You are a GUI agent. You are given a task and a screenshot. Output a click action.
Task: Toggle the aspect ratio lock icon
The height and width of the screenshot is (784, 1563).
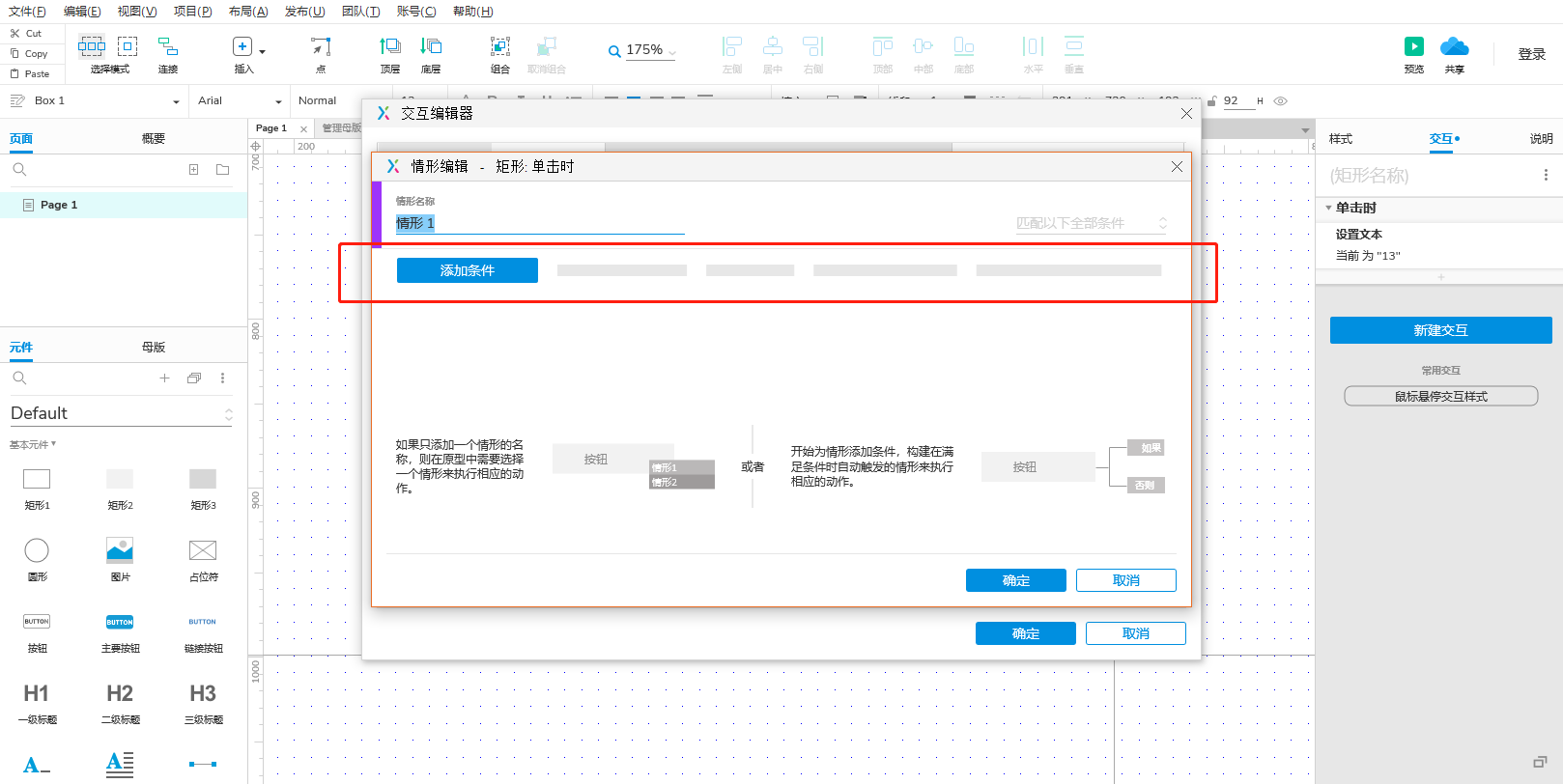tap(1211, 100)
